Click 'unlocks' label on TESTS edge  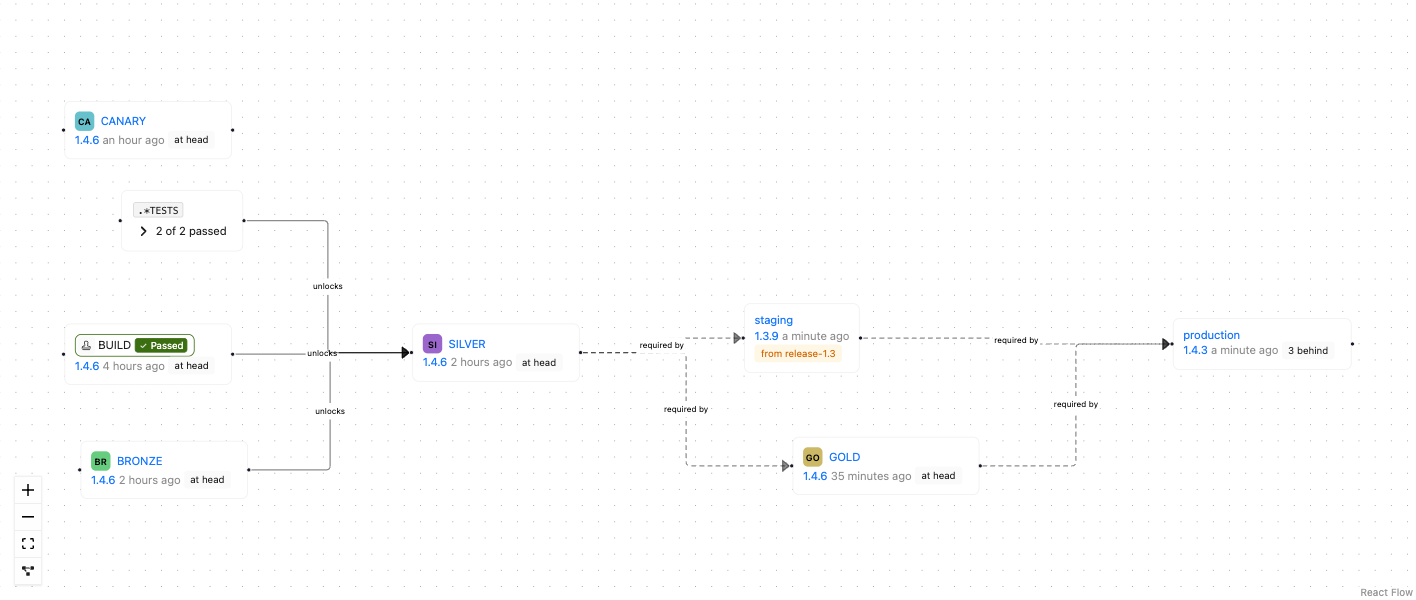tap(327, 286)
